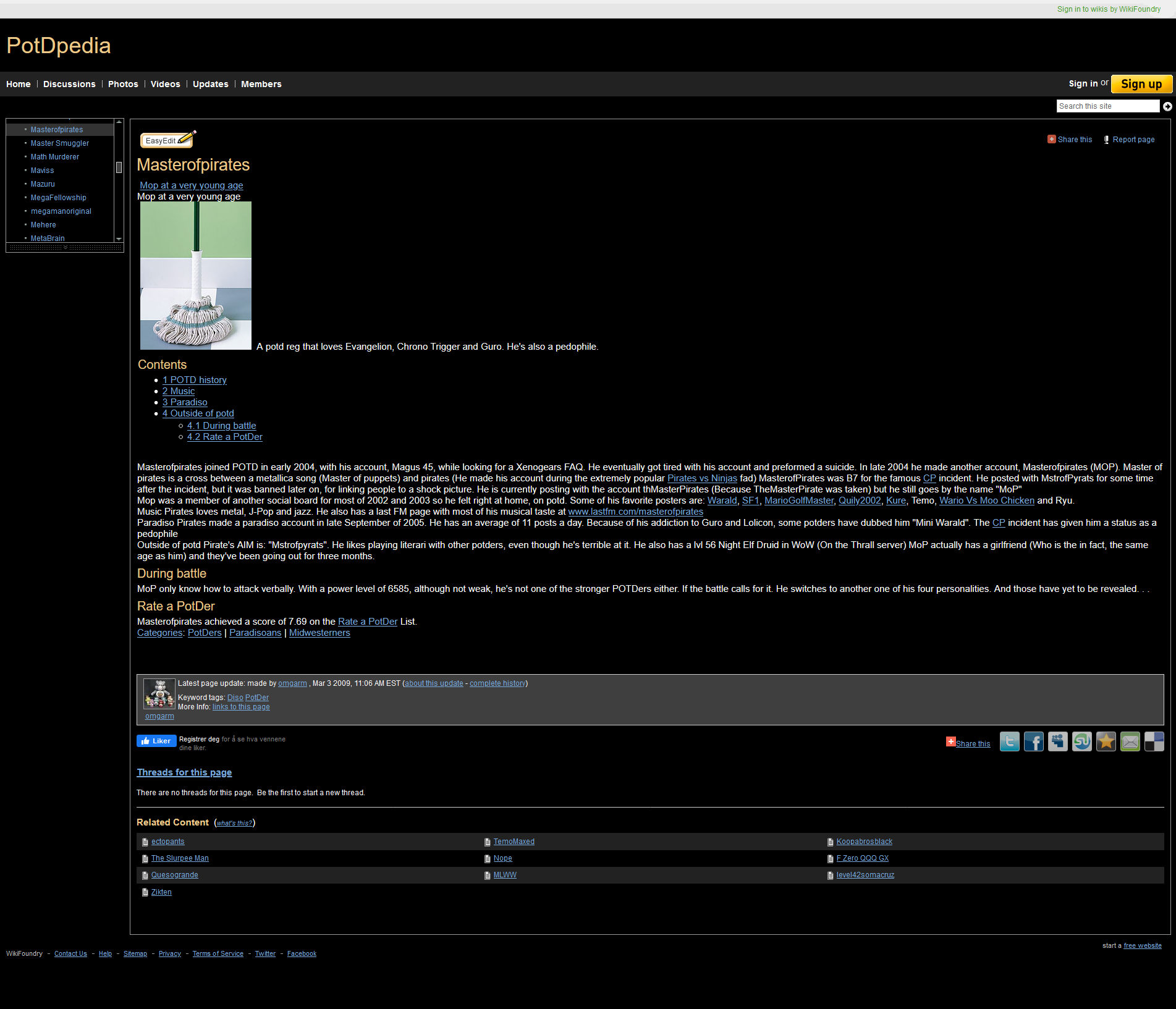Open the Members menu item
This screenshot has width=1176, height=1009.
(x=261, y=84)
